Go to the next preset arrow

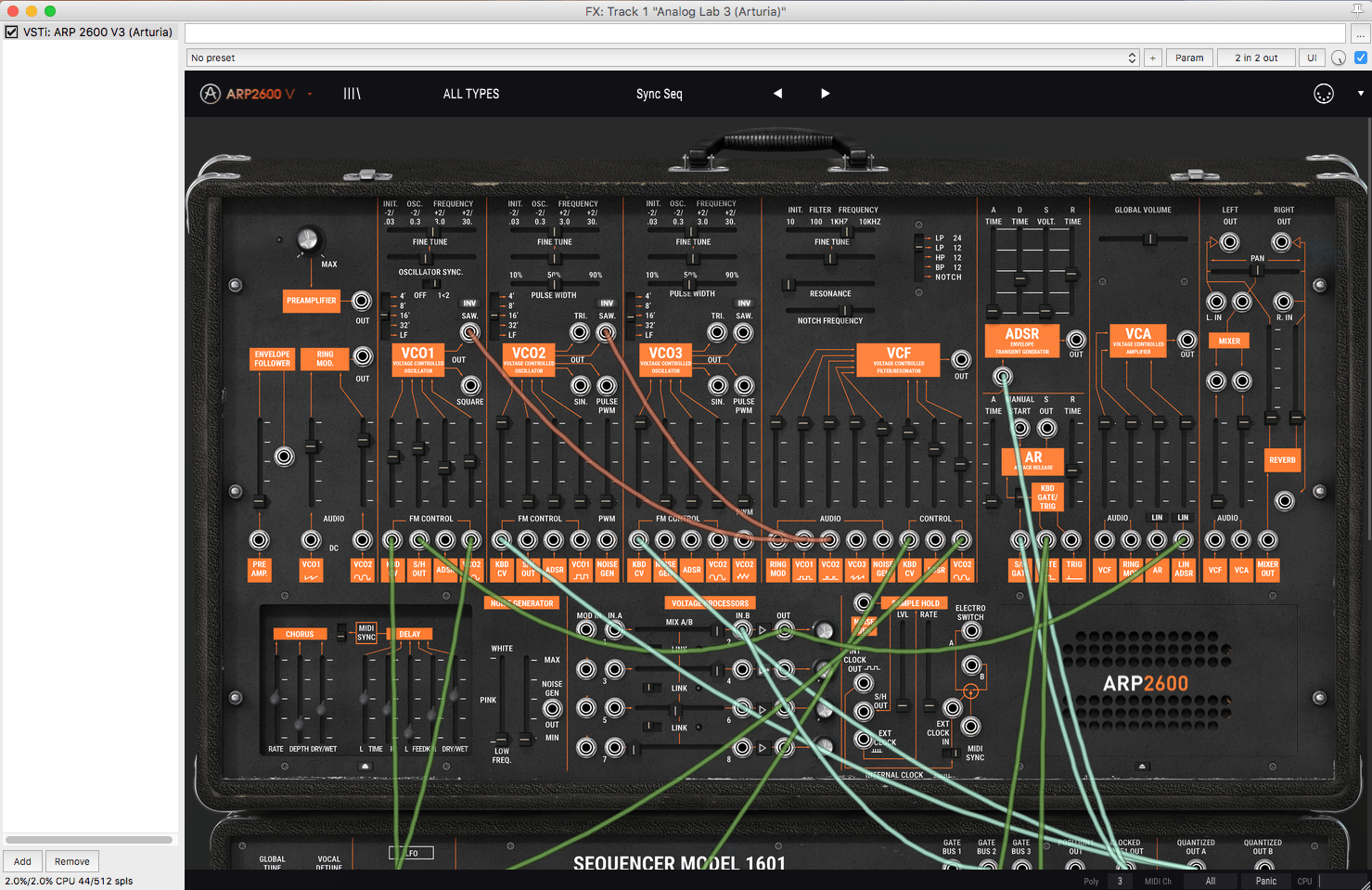tap(826, 94)
